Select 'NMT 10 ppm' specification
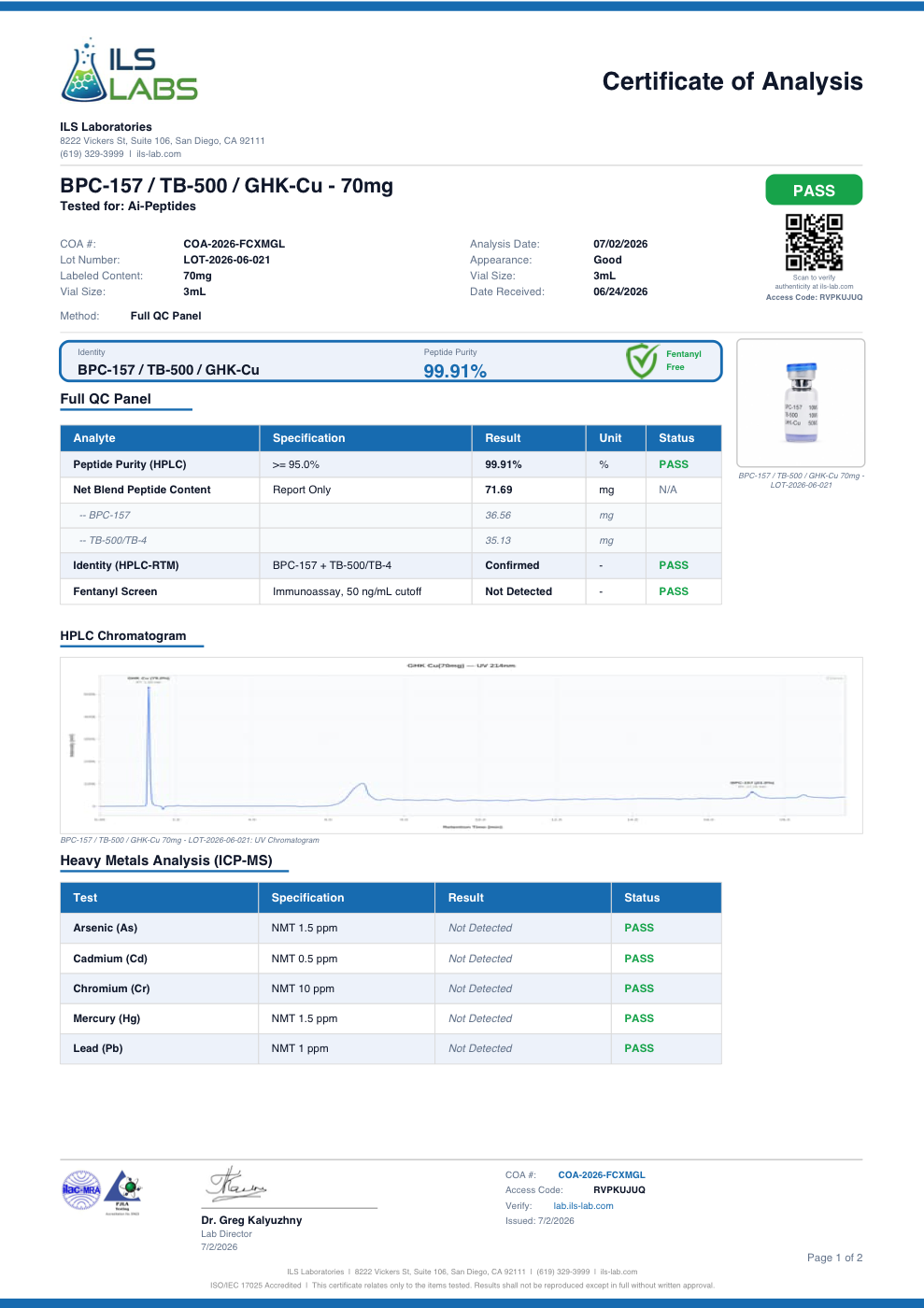This screenshot has width=924, height=1308. 303,988
